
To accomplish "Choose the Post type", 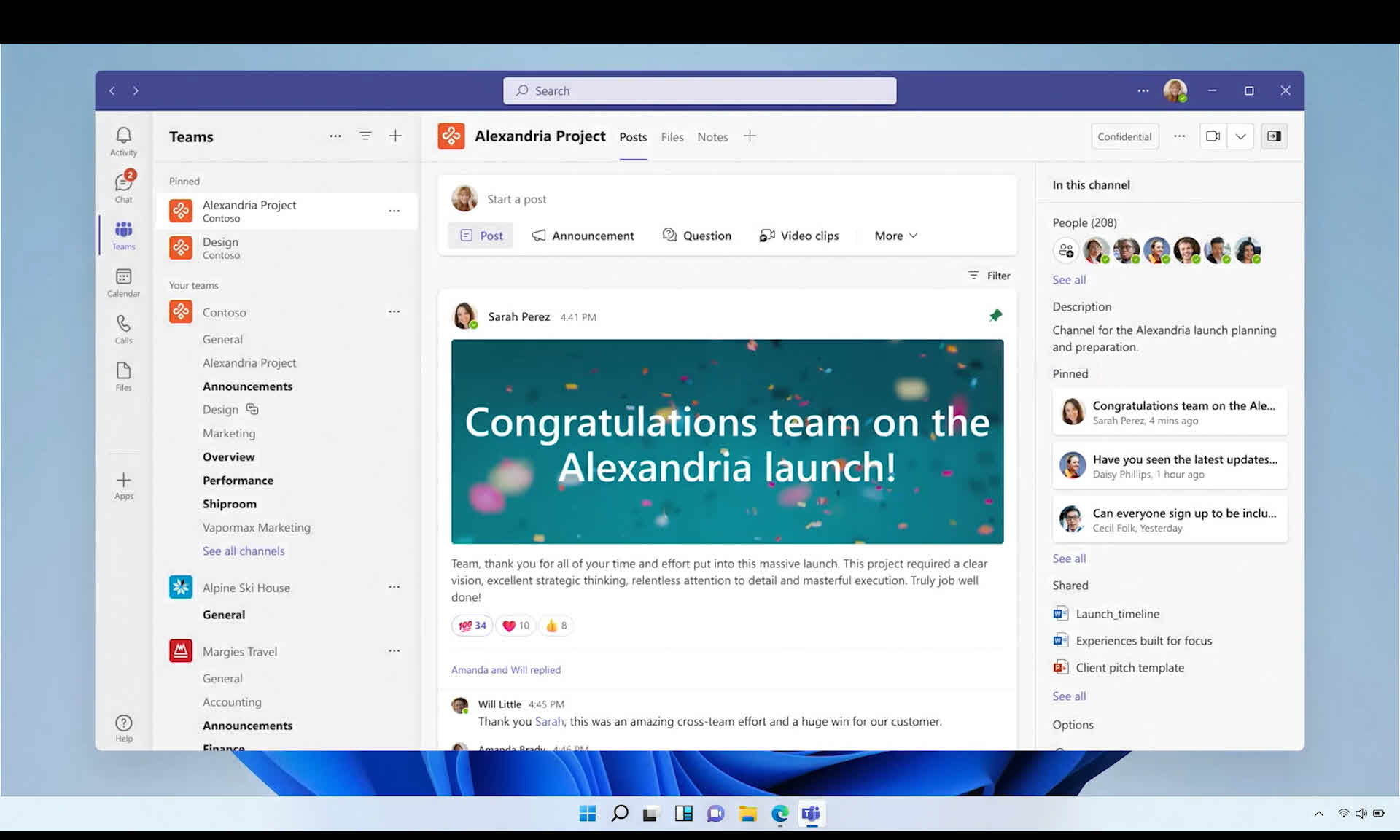I will coord(481,236).
